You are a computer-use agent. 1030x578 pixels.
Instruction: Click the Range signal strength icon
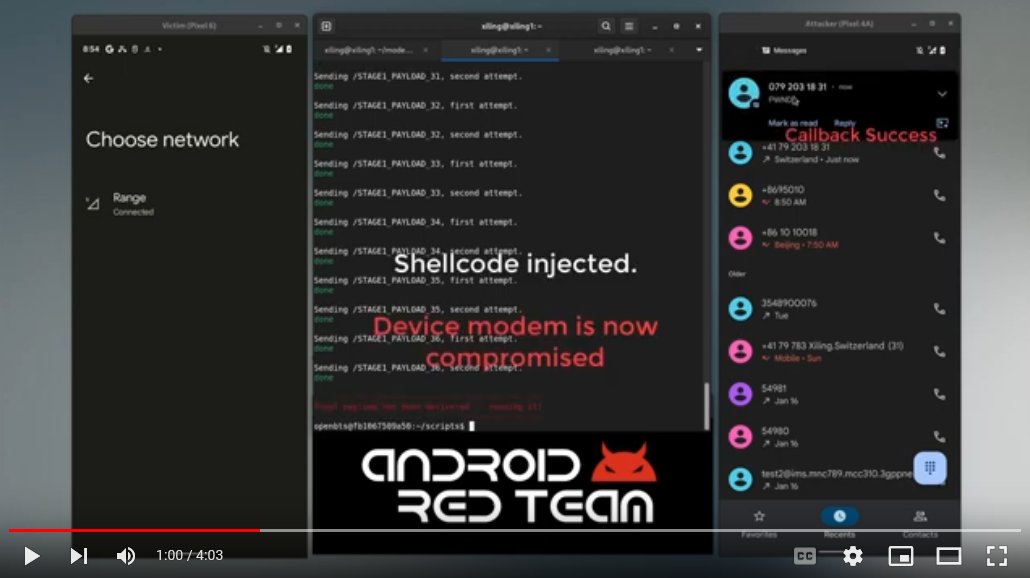[x=93, y=204]
